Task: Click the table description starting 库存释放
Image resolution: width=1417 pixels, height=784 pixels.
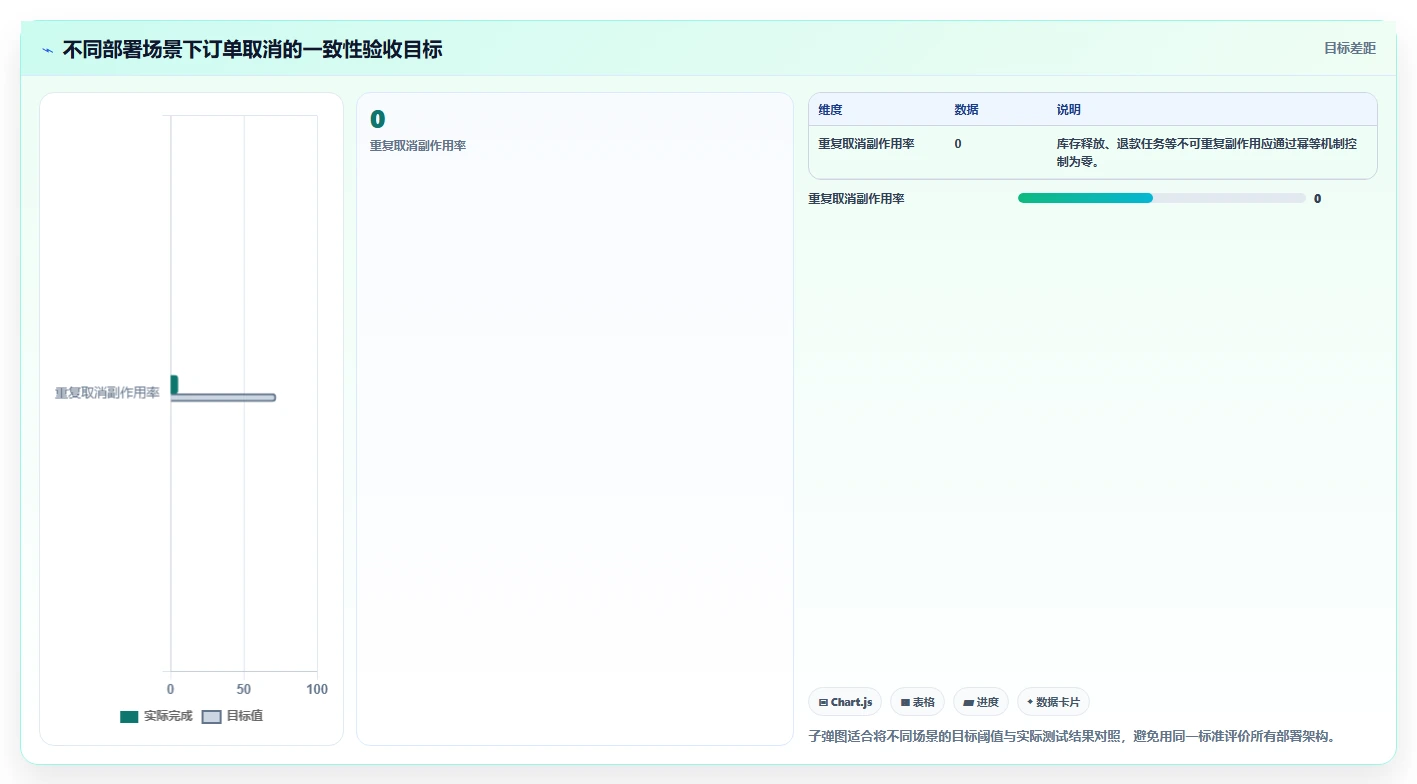Action: 1207,152
